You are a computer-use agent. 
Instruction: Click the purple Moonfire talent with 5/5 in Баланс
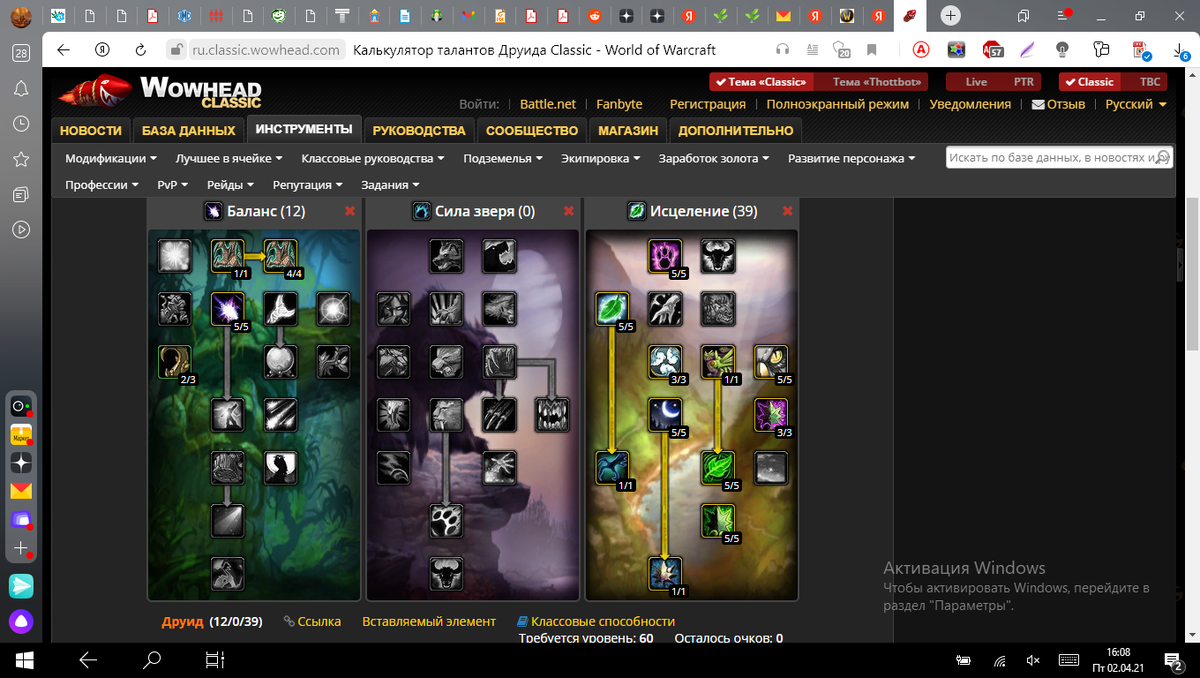(228, 310)
